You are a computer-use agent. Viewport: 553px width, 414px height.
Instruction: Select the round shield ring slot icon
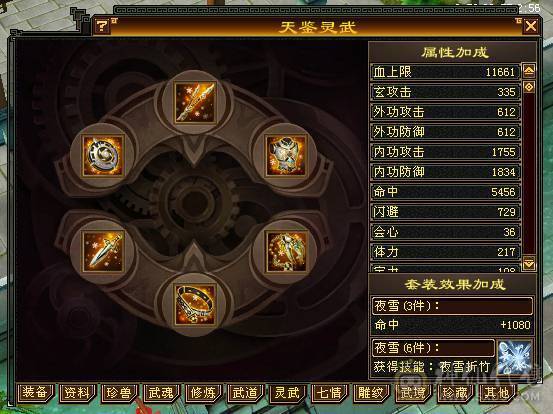pyautogui.click(x=103, y=156)
